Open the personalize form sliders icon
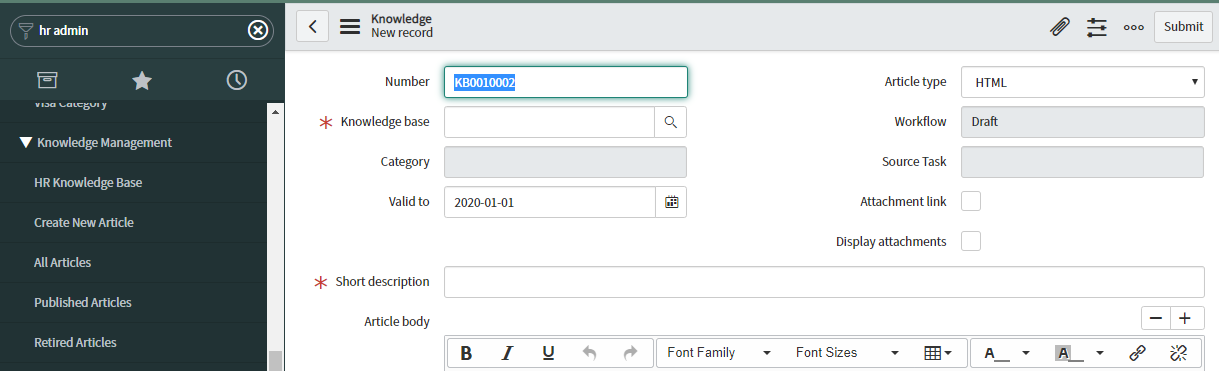Image resolution: width=1219 pixels, height=371 pixels. point(1097,27)
